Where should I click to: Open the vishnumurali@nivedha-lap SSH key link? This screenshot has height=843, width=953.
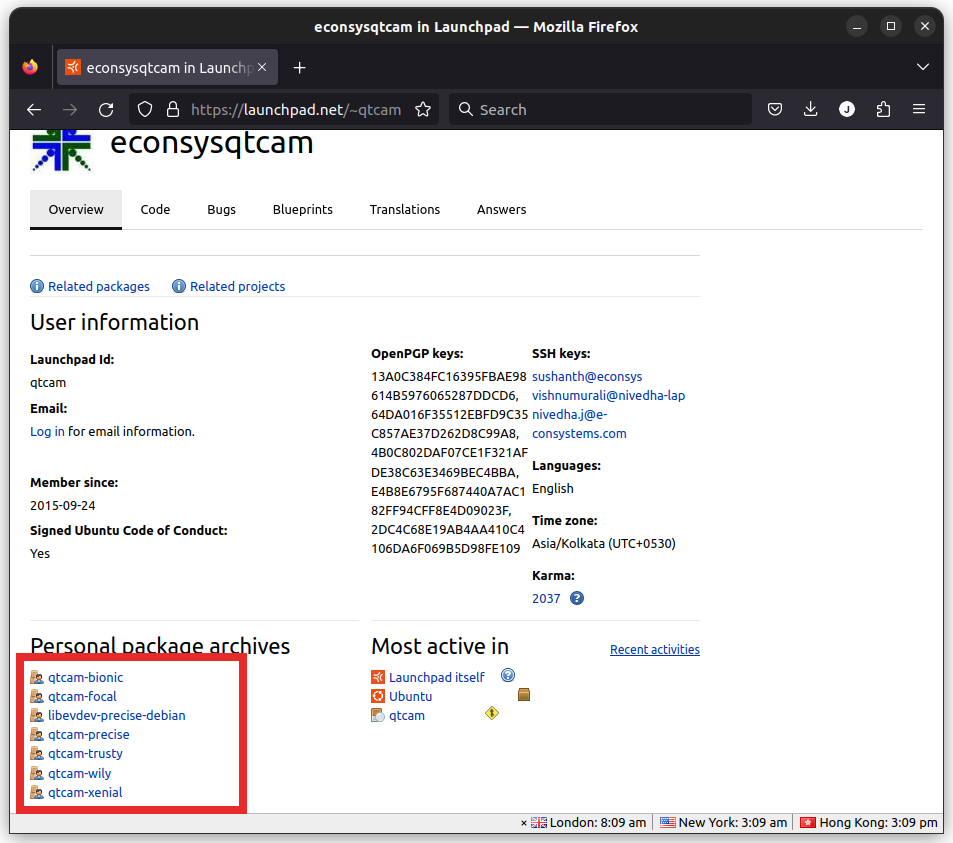click(608, 396)
